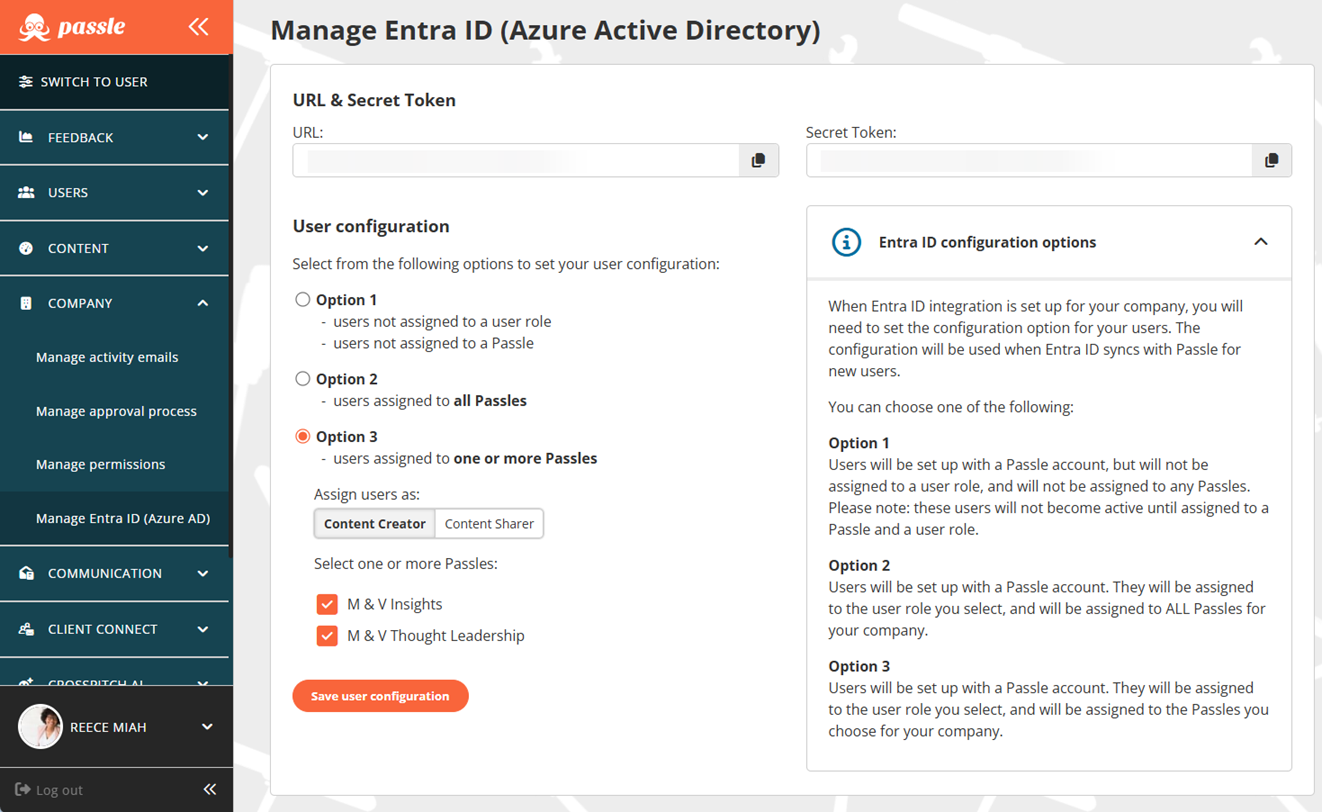1322x812 pixels.
Task: Click the Entra ID configuration options heading
Action: coord(987,242)
